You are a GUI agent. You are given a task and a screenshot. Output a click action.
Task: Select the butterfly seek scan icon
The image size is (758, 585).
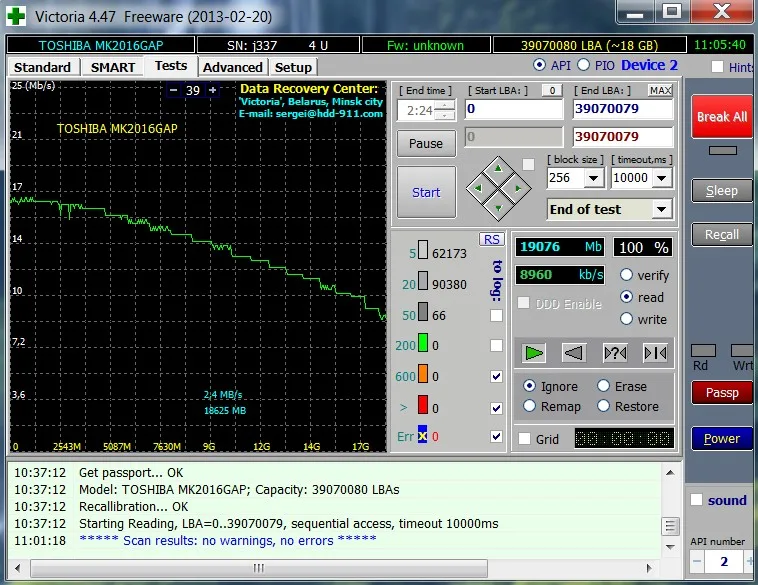(x=654, y=352)
